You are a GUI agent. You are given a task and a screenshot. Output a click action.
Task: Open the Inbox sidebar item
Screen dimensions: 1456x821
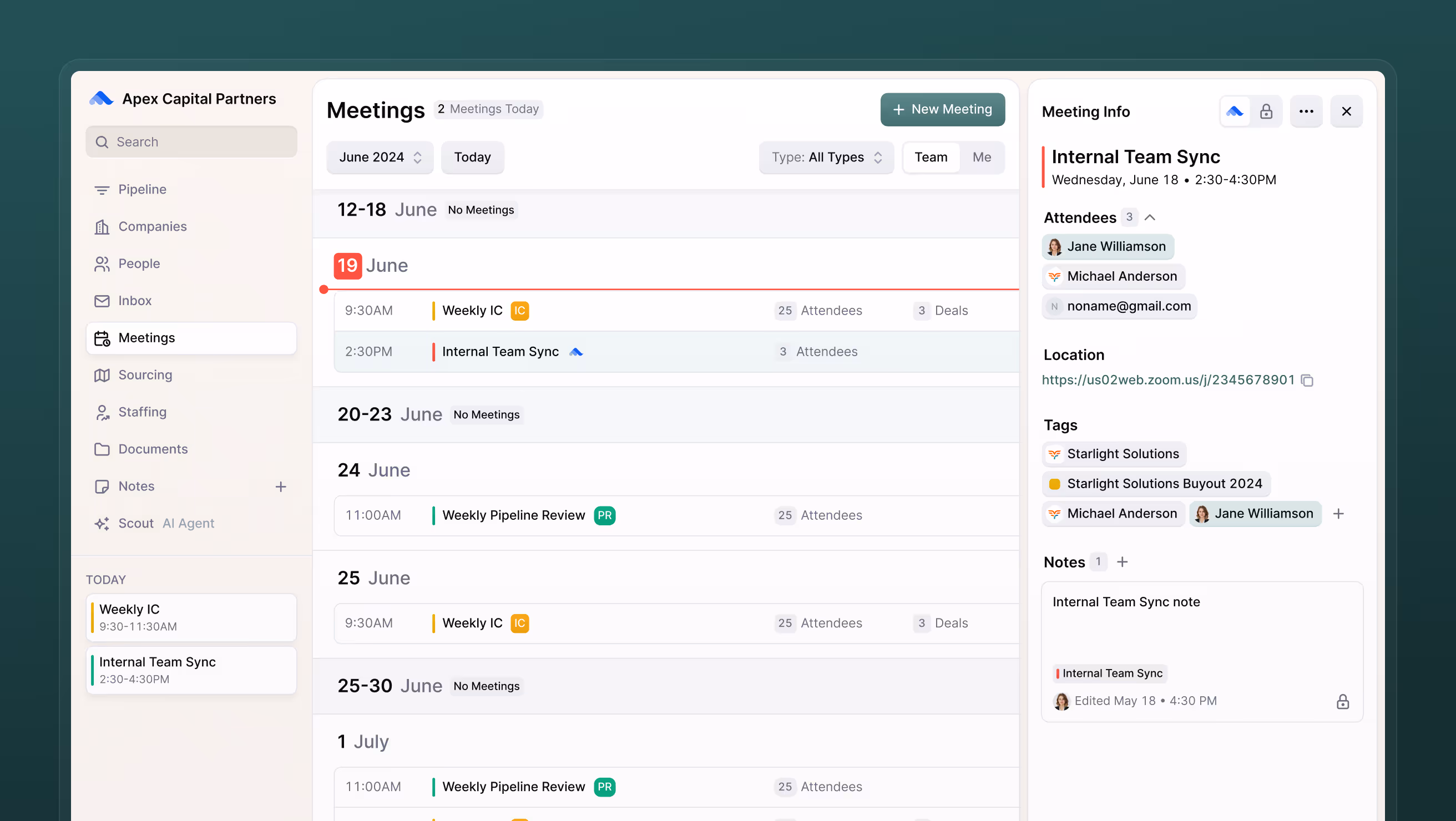tap(191, 301)
